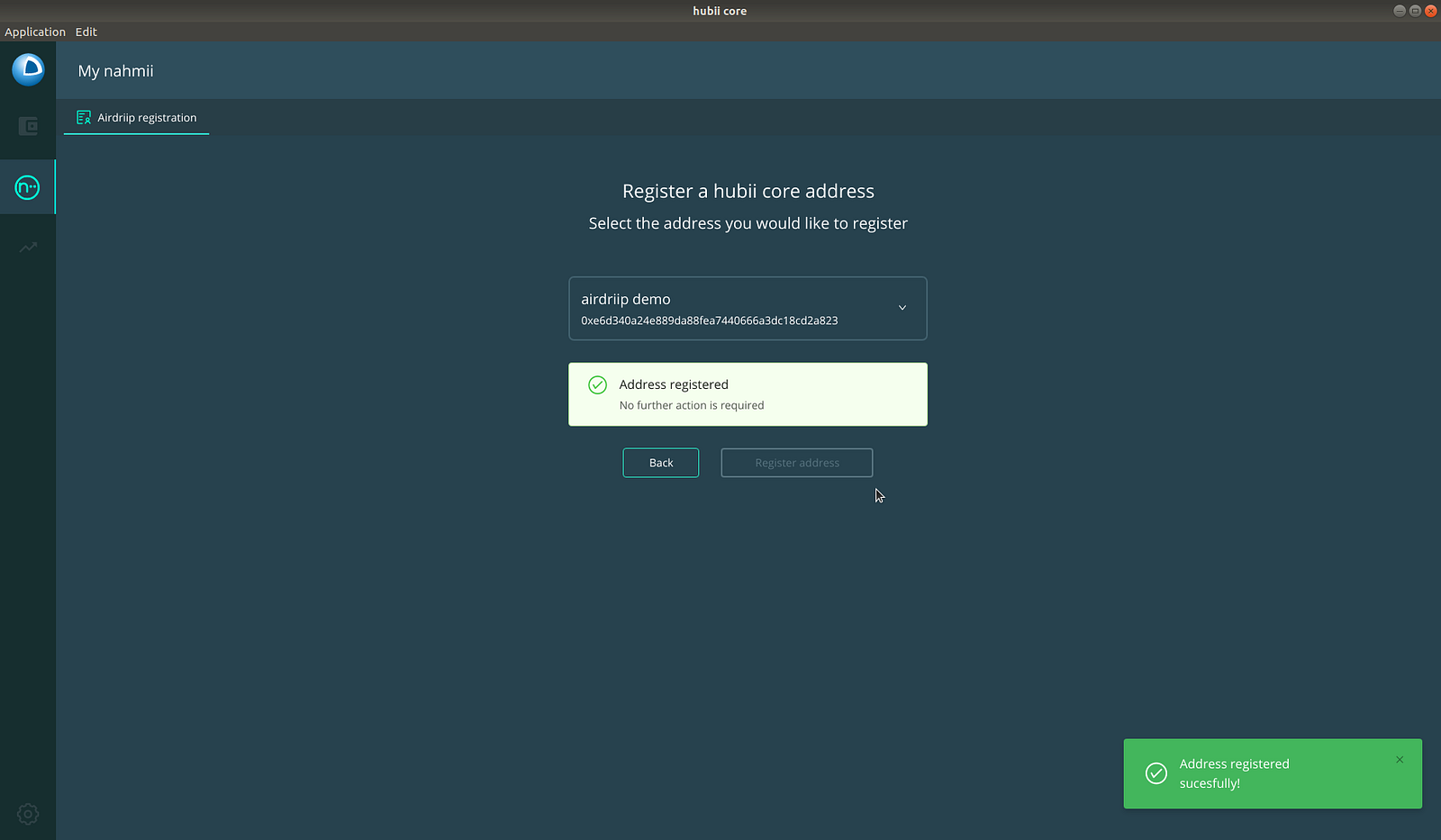Click the 'Address registered sucesfully!' toast text
The image size is (1441, 840).
coord(1235,773)
